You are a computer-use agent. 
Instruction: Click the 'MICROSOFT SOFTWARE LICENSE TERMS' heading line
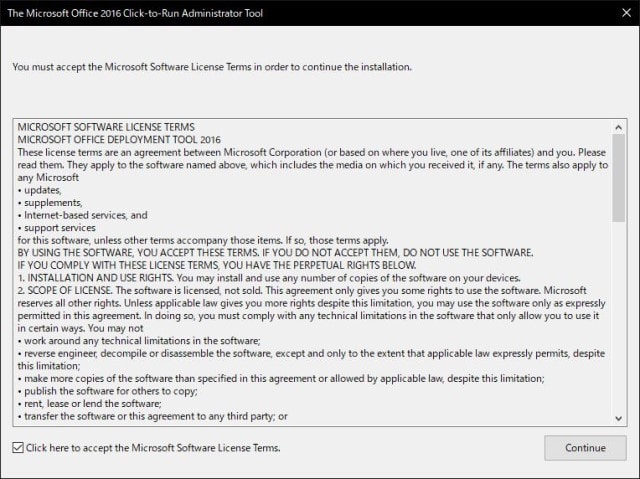106,127
